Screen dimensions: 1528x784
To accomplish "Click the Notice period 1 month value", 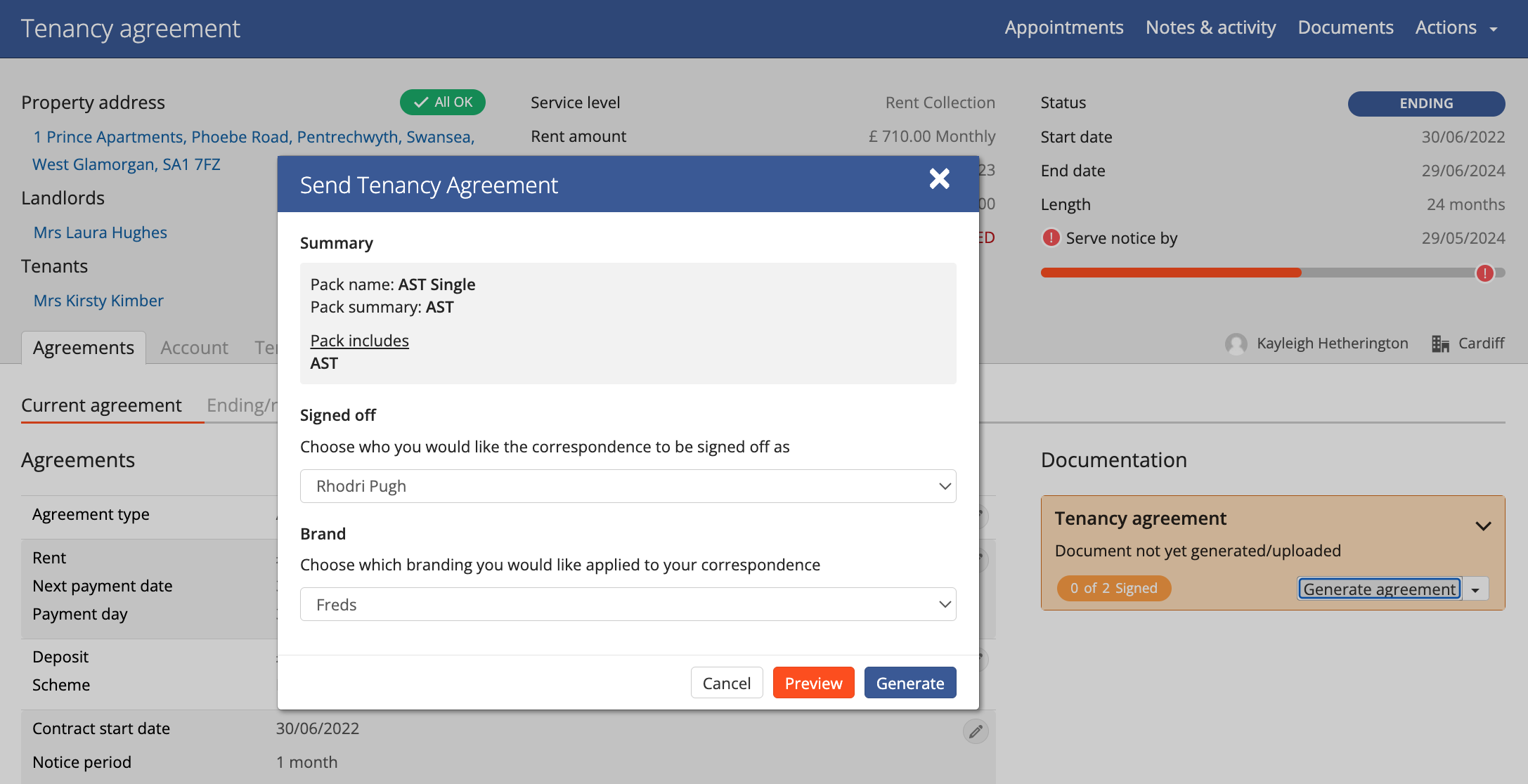I will pyautogui.click(x=306, y=762).
